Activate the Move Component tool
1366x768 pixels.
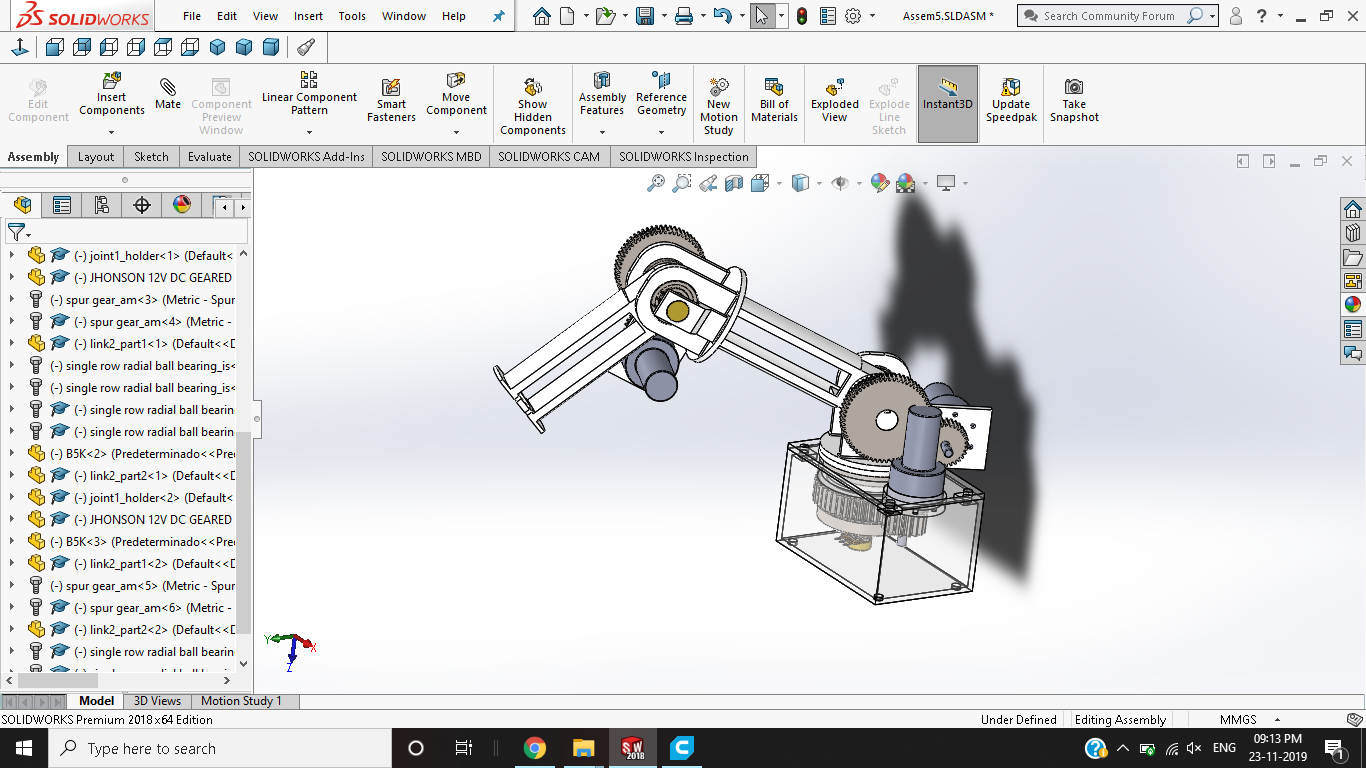click(456, 94)
